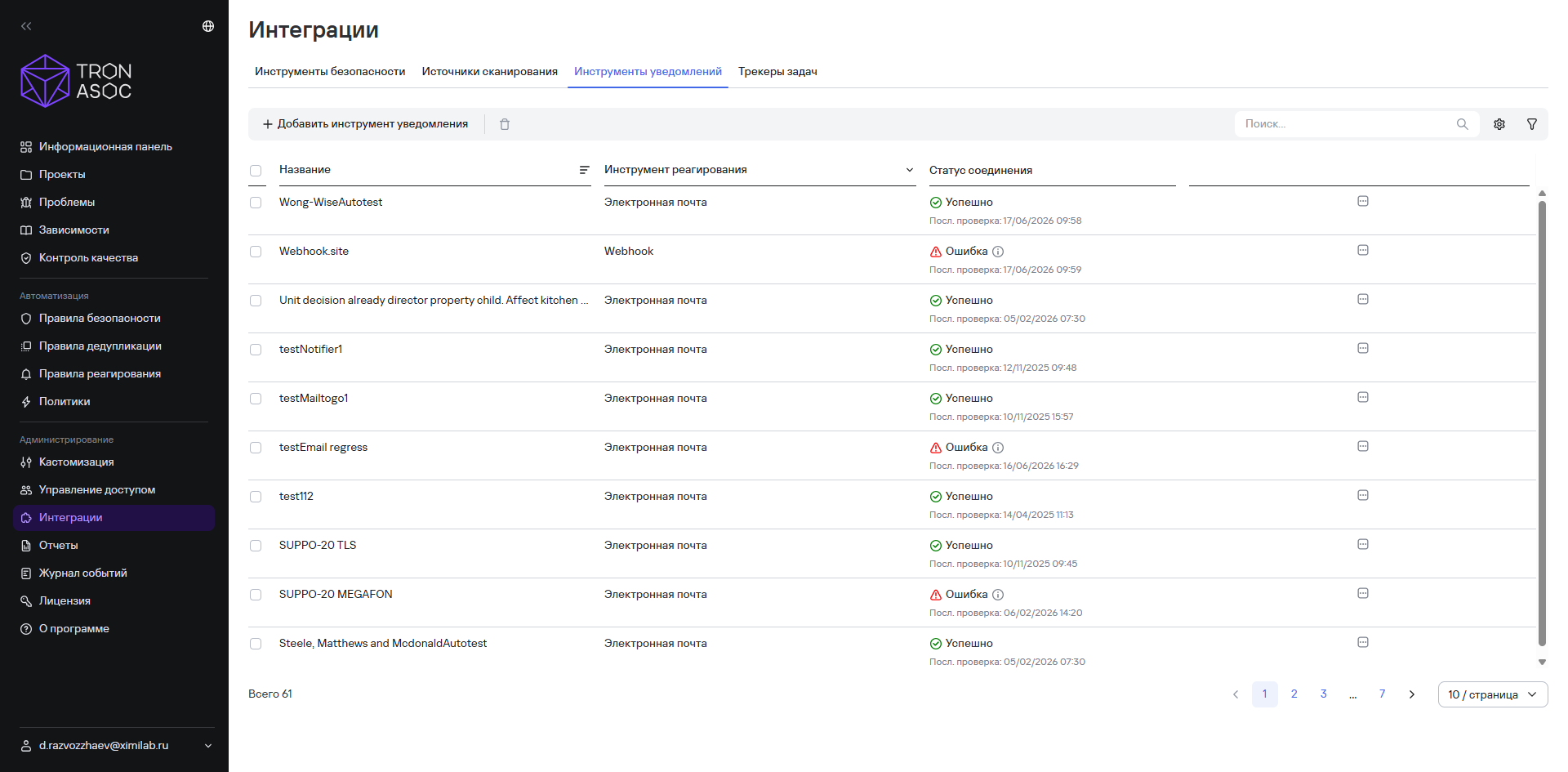Switch to Источники сканирования tab
1568x772 pixels.
[490, 72]
